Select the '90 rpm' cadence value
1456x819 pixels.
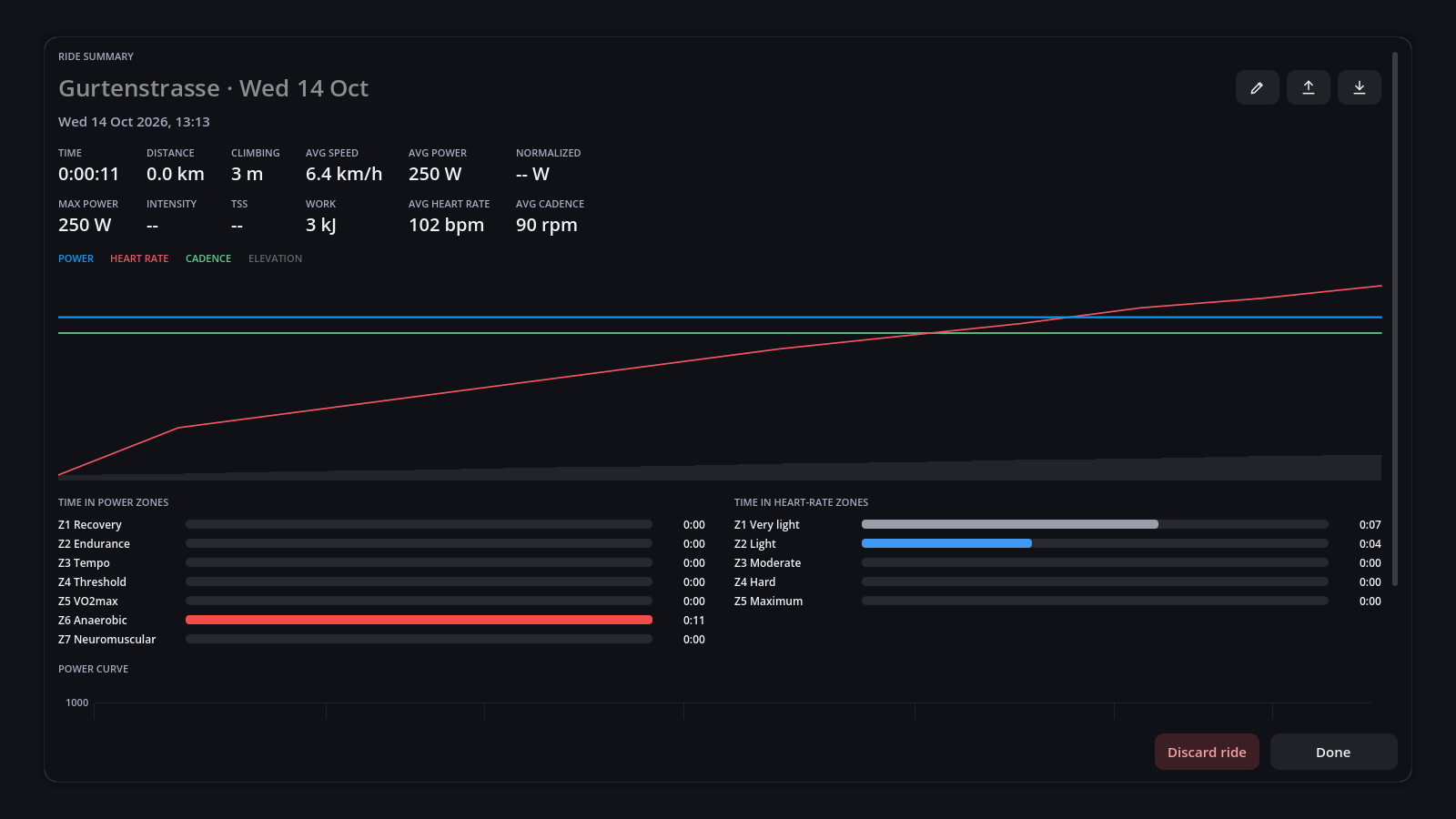tap(546, 225)
